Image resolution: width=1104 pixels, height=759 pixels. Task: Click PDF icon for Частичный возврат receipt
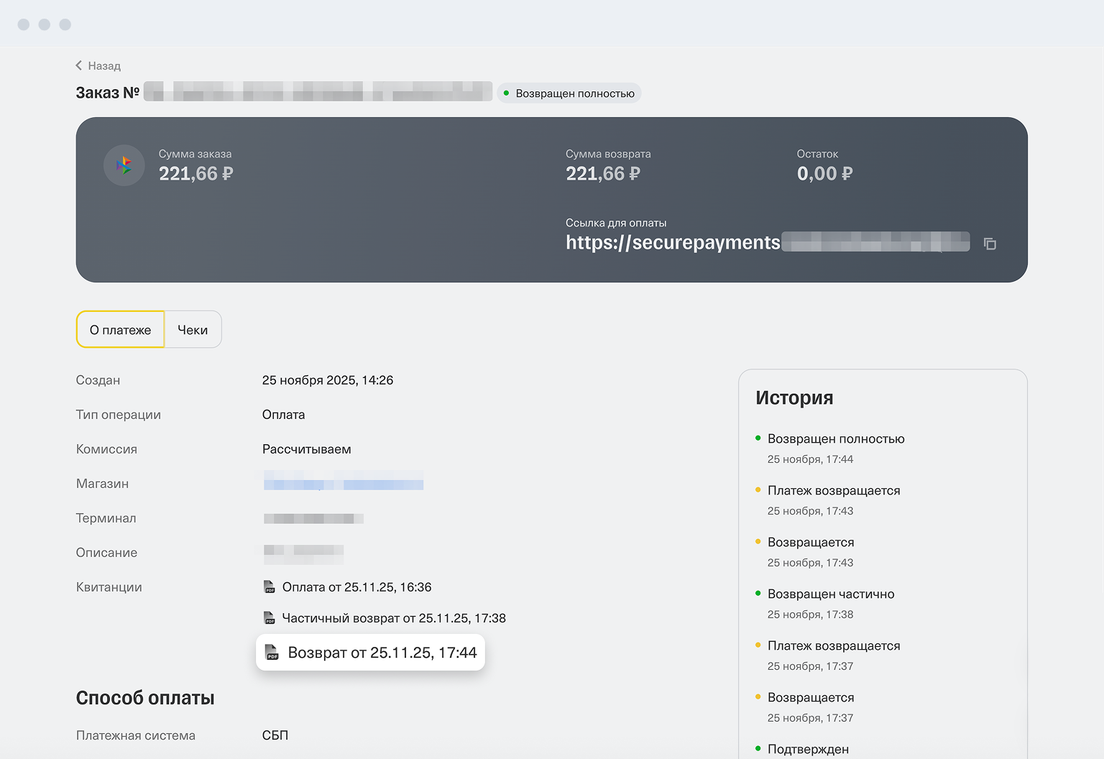pos(269,618)
